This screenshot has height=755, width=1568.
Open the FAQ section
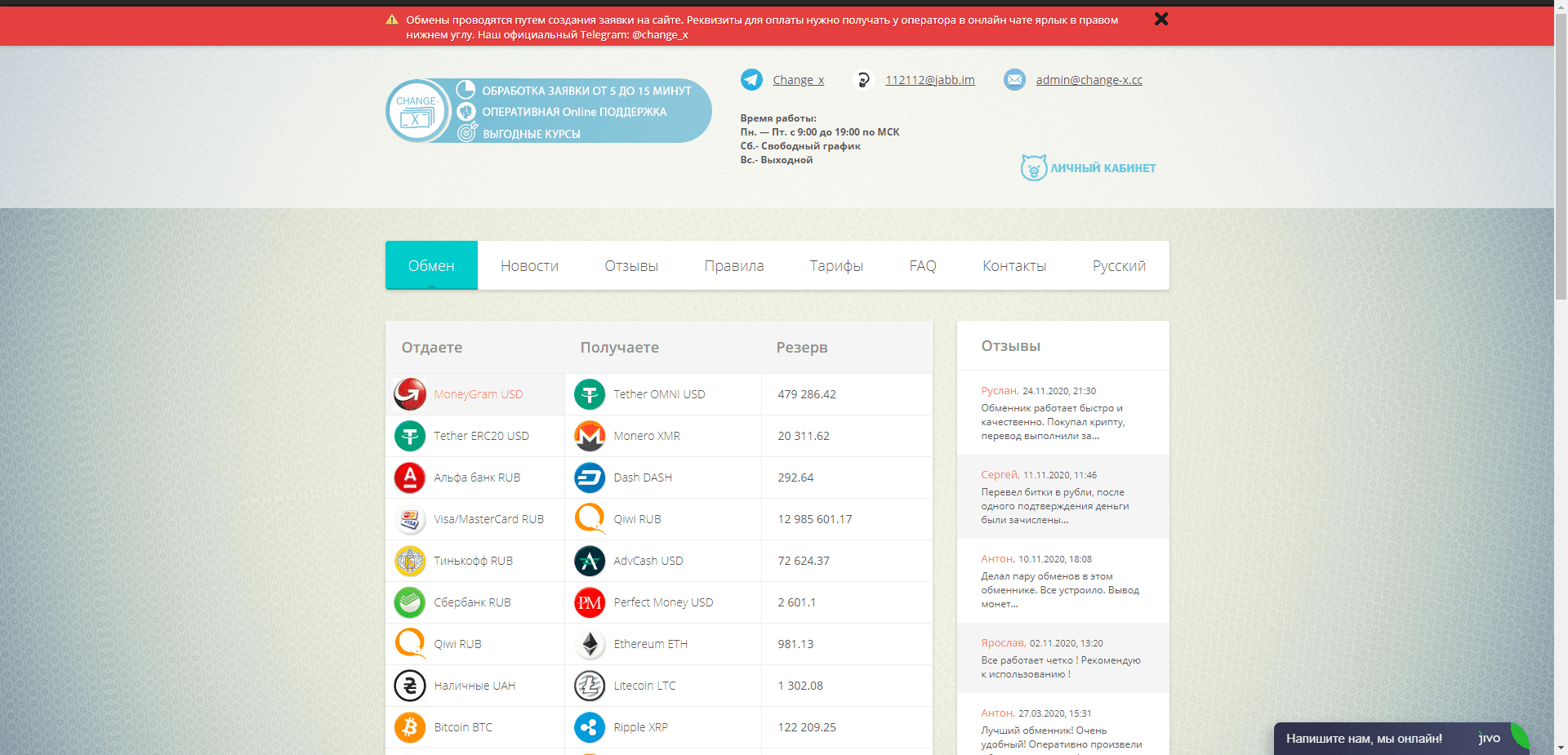(922, 265)
